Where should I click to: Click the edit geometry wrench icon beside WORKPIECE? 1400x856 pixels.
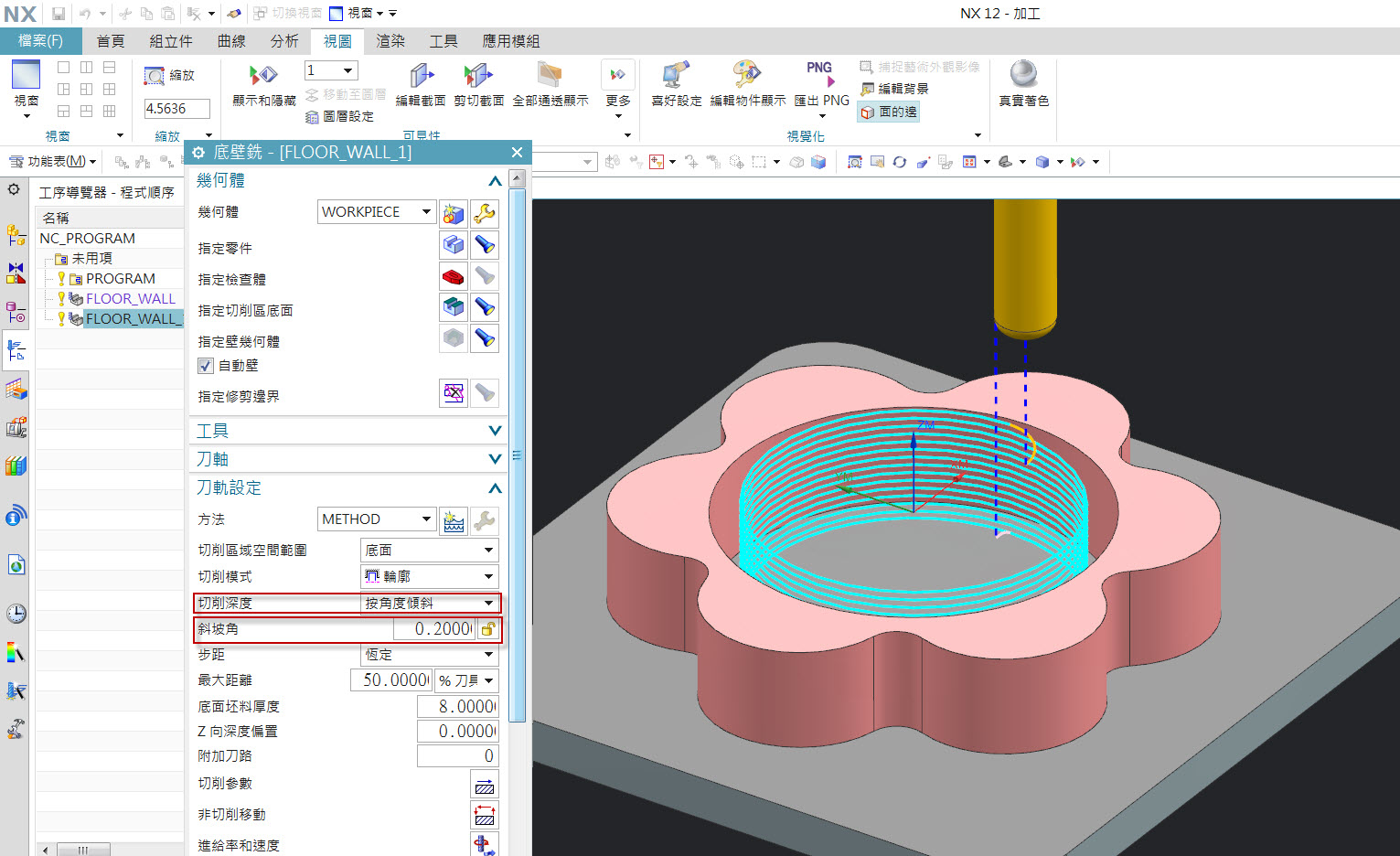(x=485, y=213)
